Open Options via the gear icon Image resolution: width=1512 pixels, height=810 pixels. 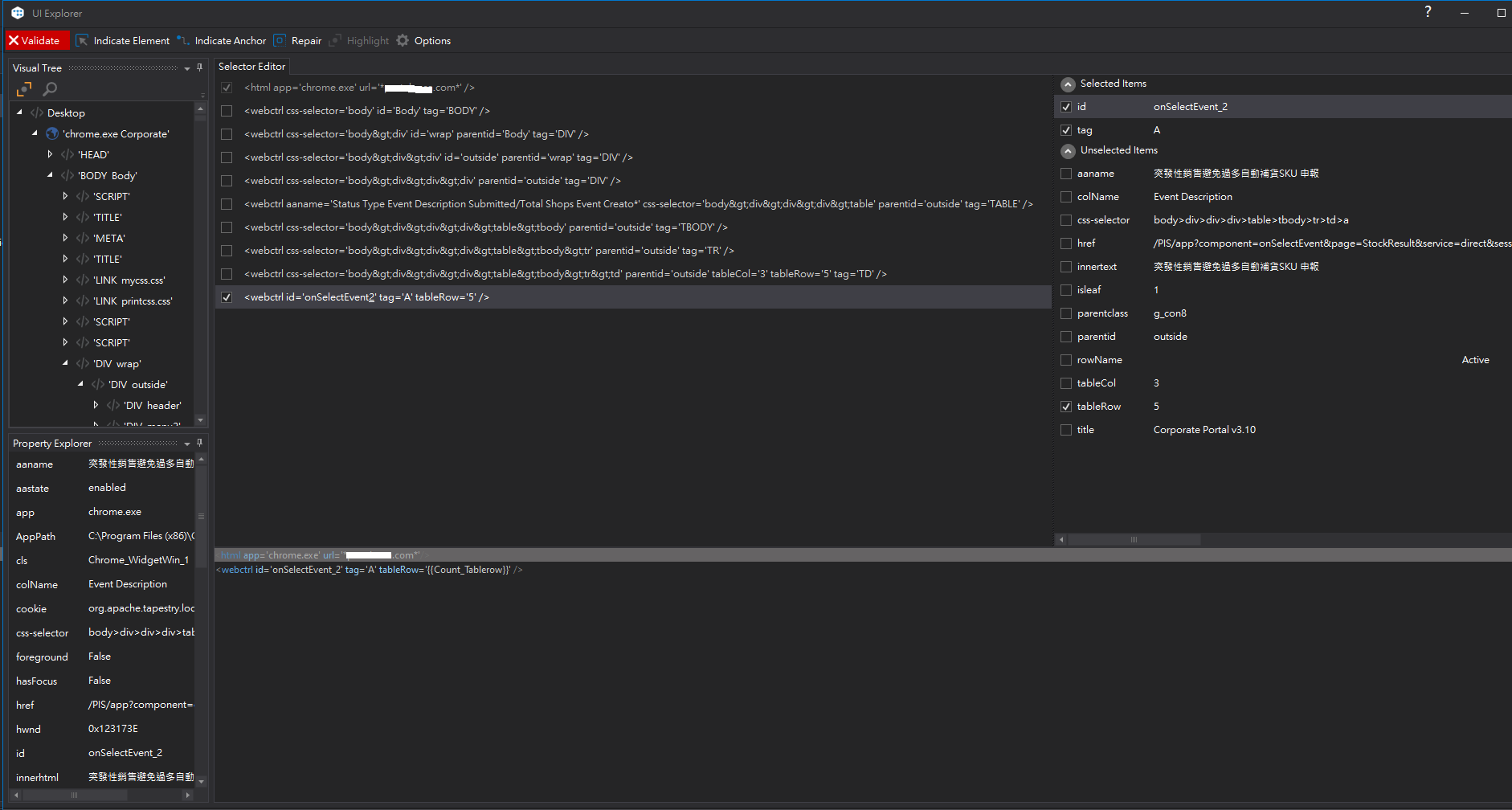pos(403,40)
